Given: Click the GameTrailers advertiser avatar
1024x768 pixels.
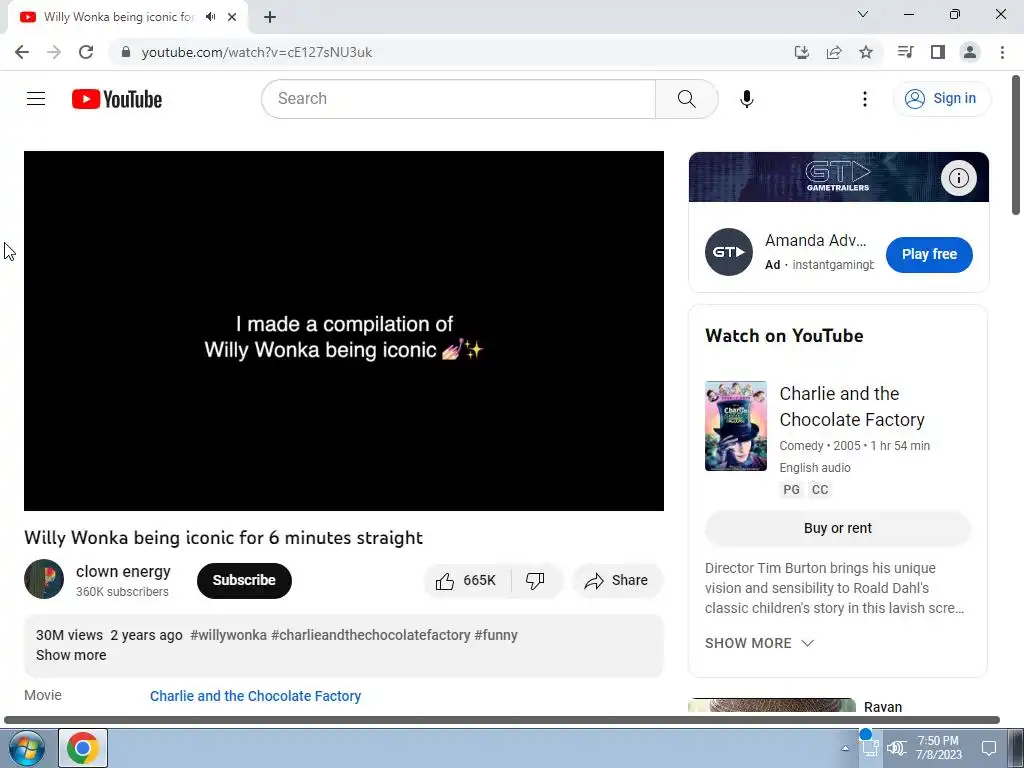Looking at the screenshot, I should tap(729, 252).
